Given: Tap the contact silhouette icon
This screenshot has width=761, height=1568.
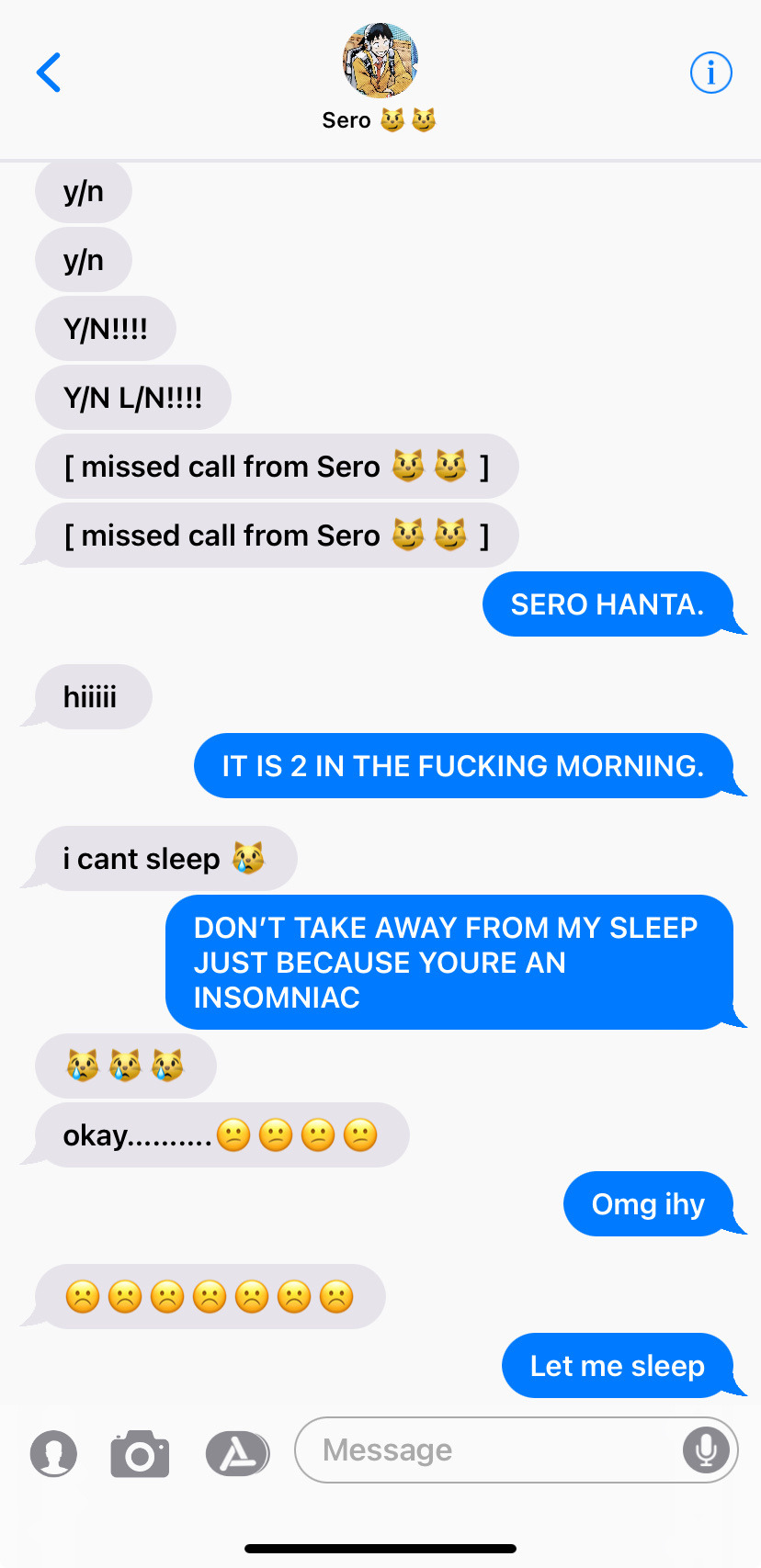Looking at the screenshot, I should click(53, 1453).
